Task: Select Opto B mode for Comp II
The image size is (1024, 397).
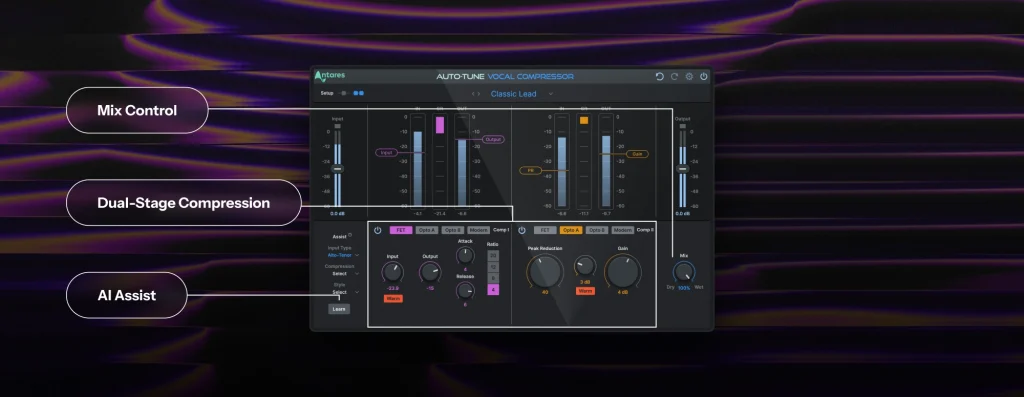Action: pyautogui.click(x=597, y=230)
